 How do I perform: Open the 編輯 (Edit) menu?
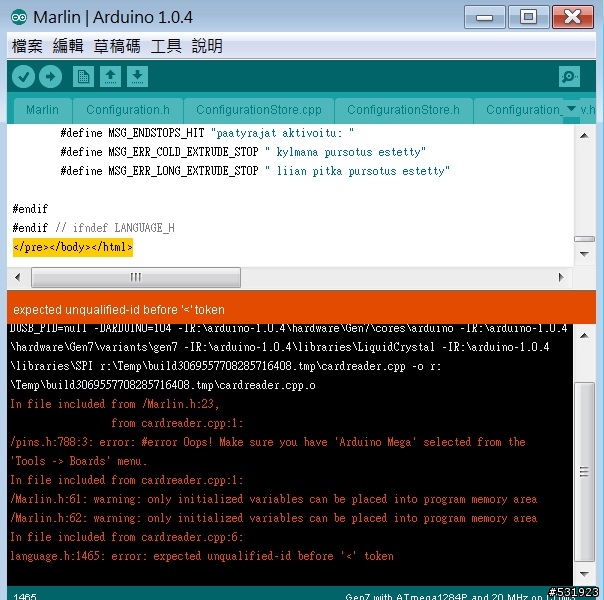[x=68, y=46]
